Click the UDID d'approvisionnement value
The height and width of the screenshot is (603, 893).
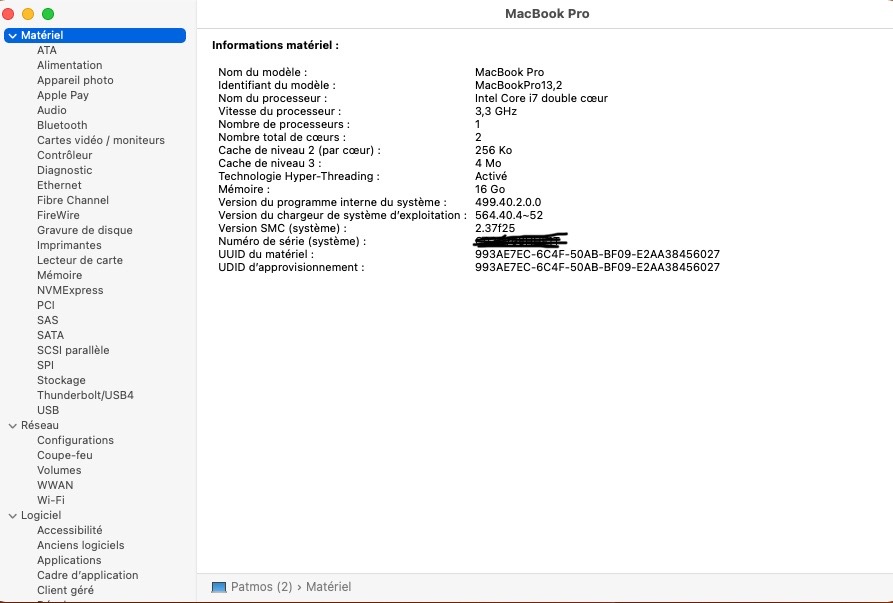coord(597,267)
